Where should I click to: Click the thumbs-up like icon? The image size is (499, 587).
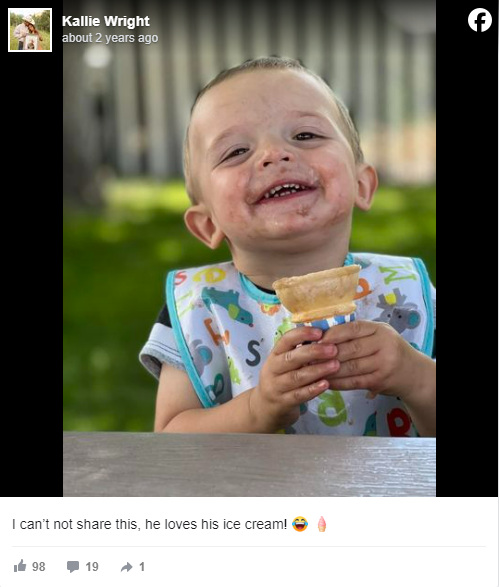20,566
